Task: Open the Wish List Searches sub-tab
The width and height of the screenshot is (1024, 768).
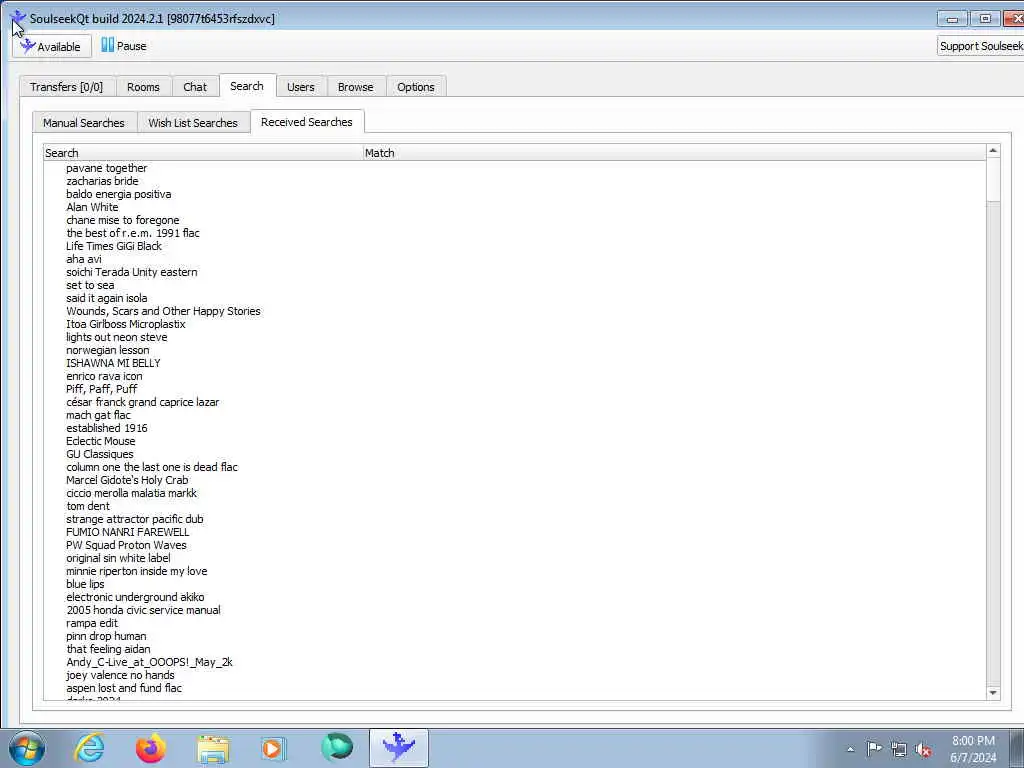Action: point(193,123)
